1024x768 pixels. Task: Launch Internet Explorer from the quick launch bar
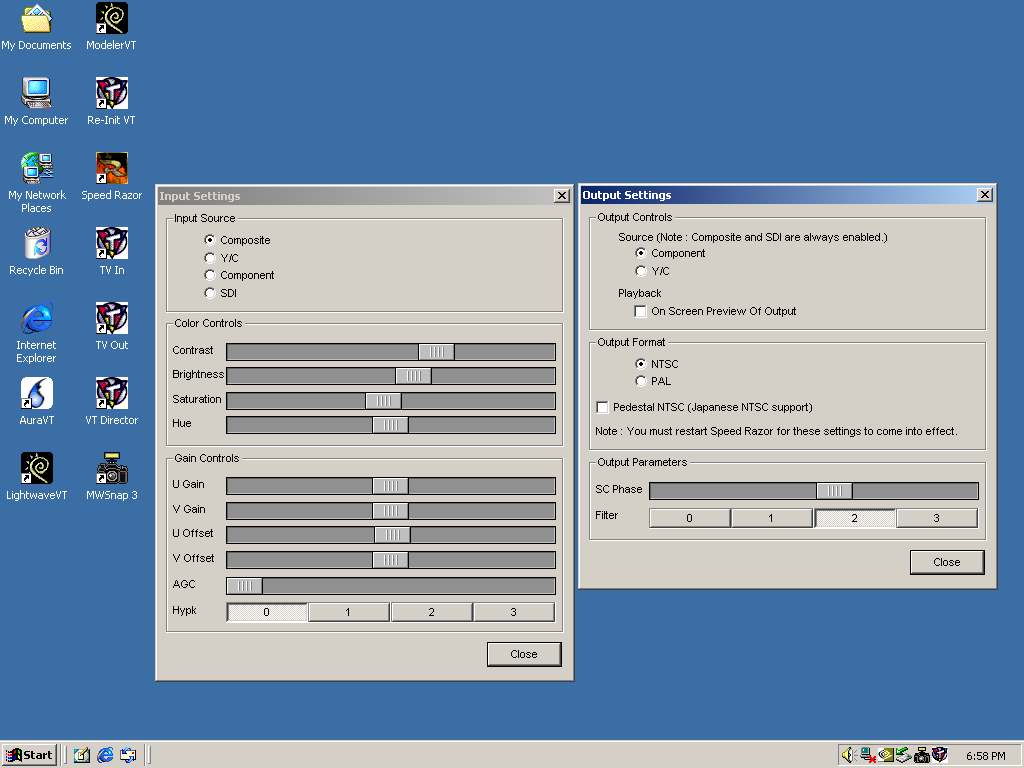point(105,756)
